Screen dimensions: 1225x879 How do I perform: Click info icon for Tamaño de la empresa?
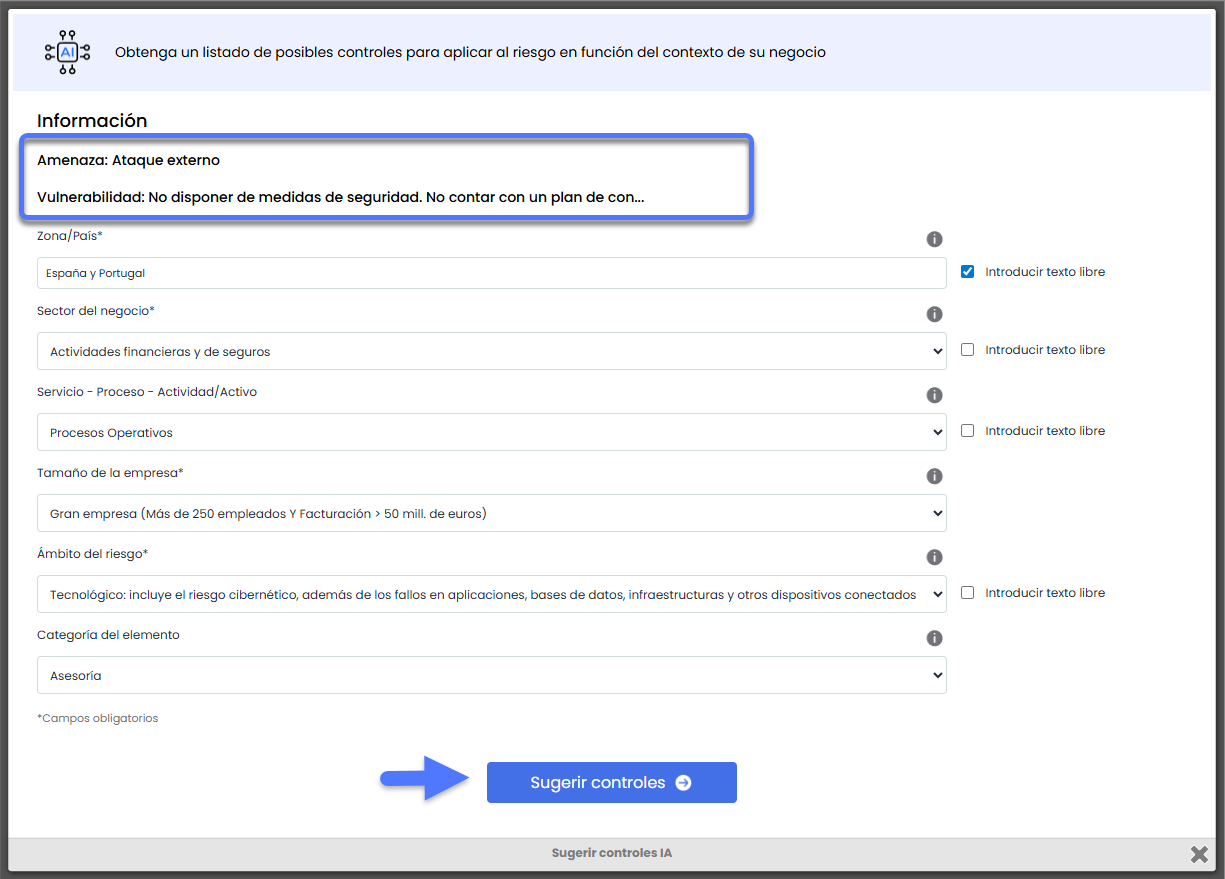point(934,476)
